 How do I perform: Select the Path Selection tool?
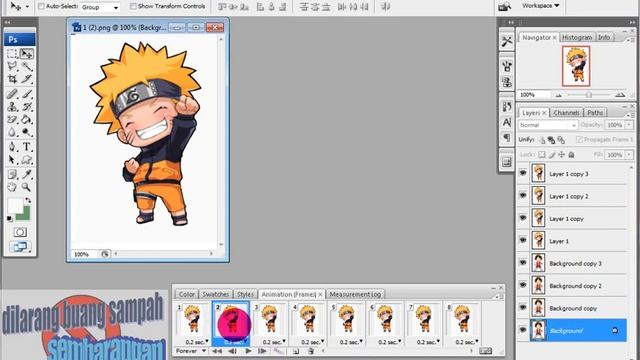click(12, 160)
